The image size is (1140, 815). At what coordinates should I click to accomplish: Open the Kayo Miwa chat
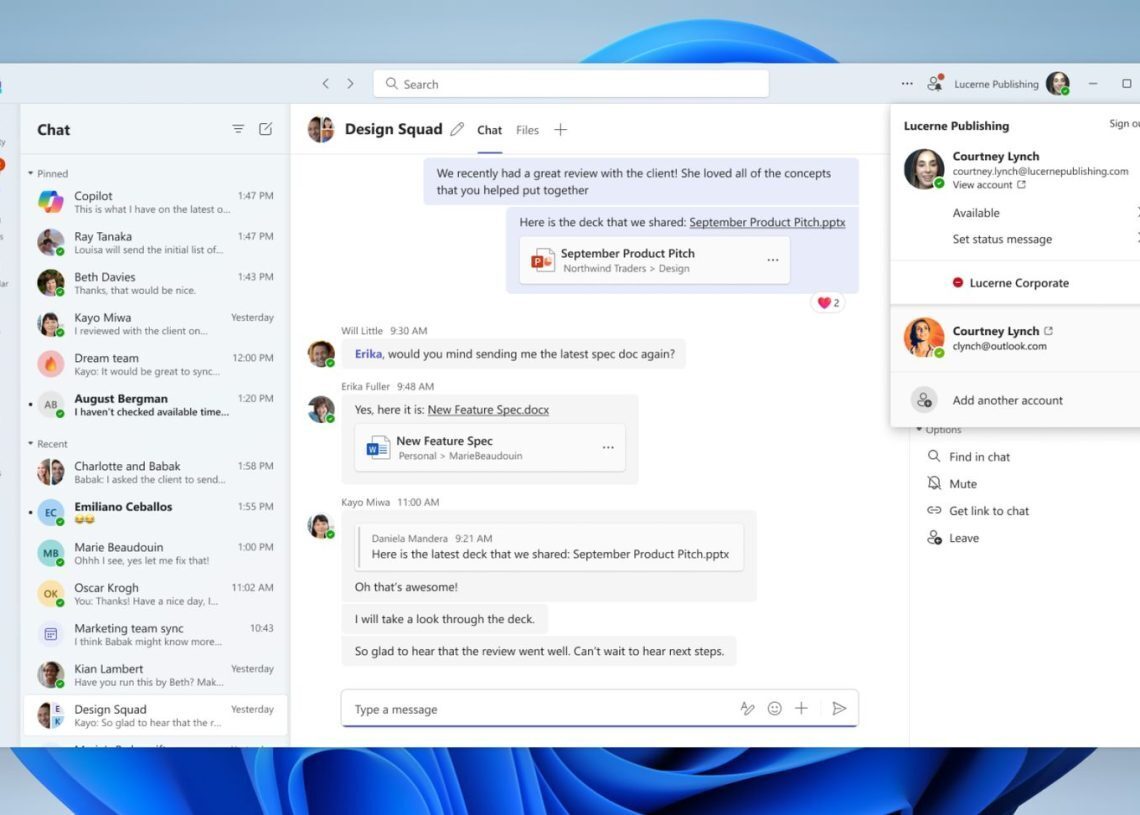tap(156, 324)
